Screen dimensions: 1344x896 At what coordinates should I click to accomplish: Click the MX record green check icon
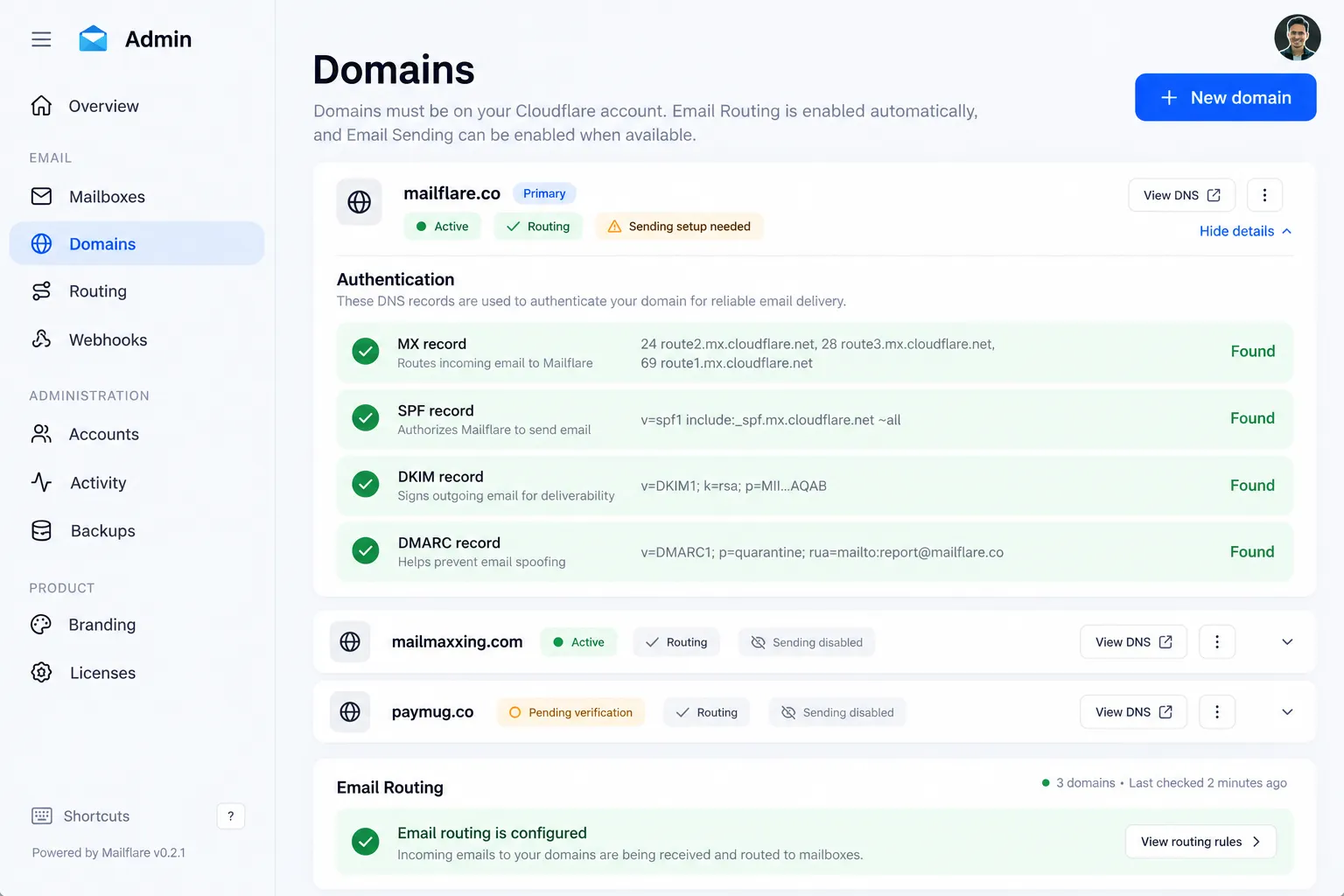point(366,352)
